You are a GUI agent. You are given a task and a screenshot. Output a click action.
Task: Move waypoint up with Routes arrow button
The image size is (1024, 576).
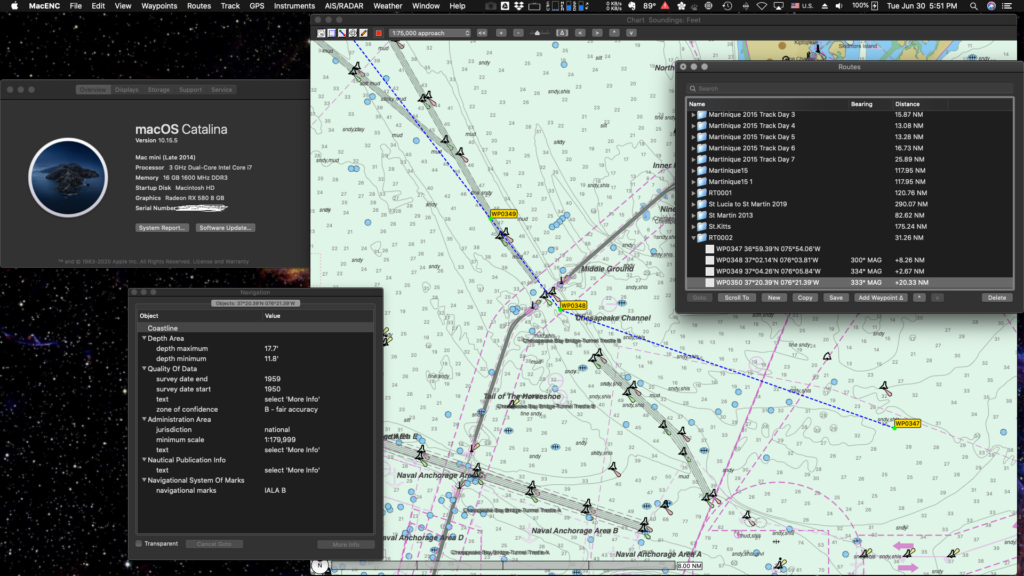pos(919,298)
